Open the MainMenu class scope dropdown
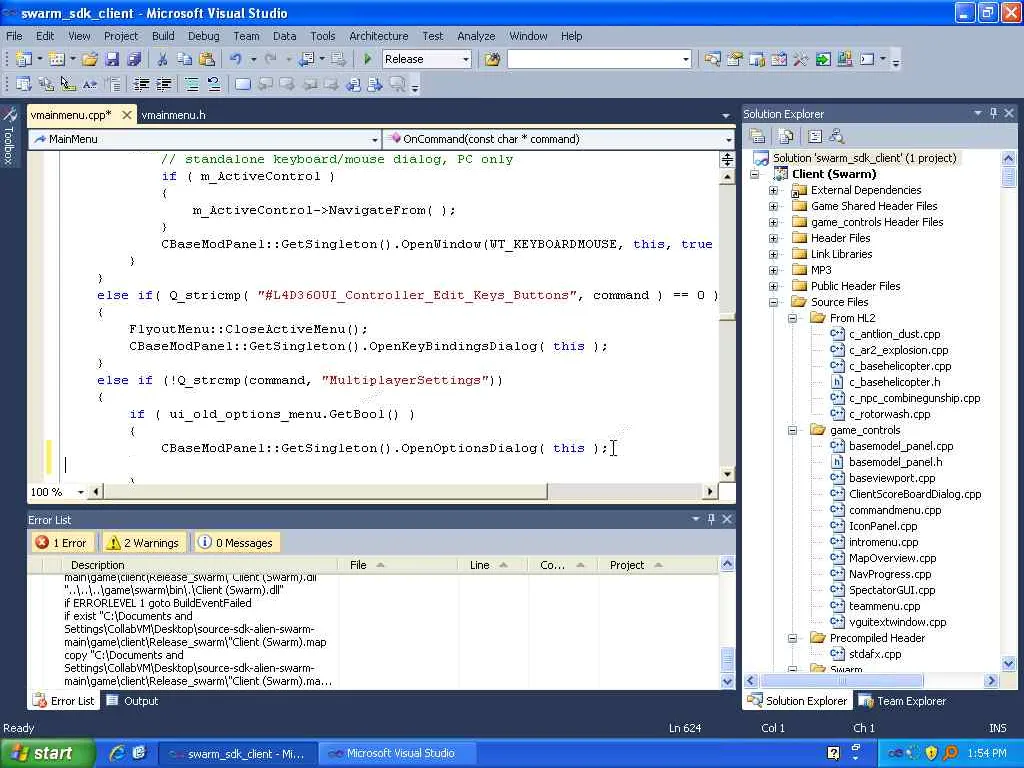The image size is (1024, 768). 374,139
